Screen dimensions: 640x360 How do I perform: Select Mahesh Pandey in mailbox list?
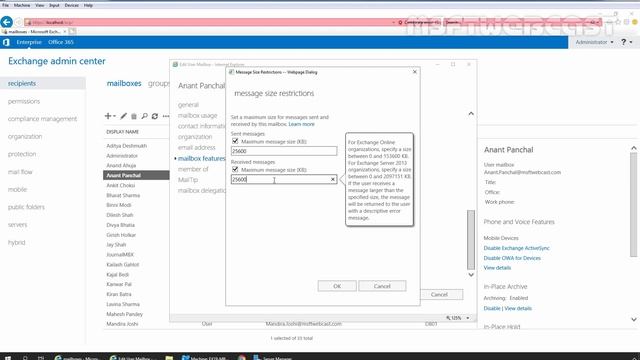[x=124, y=314]
